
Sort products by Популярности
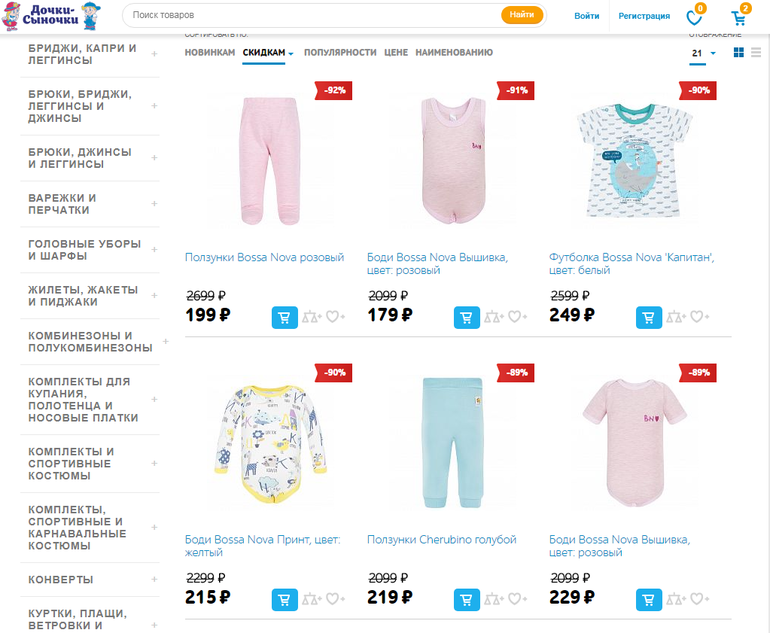coord(340,53)
